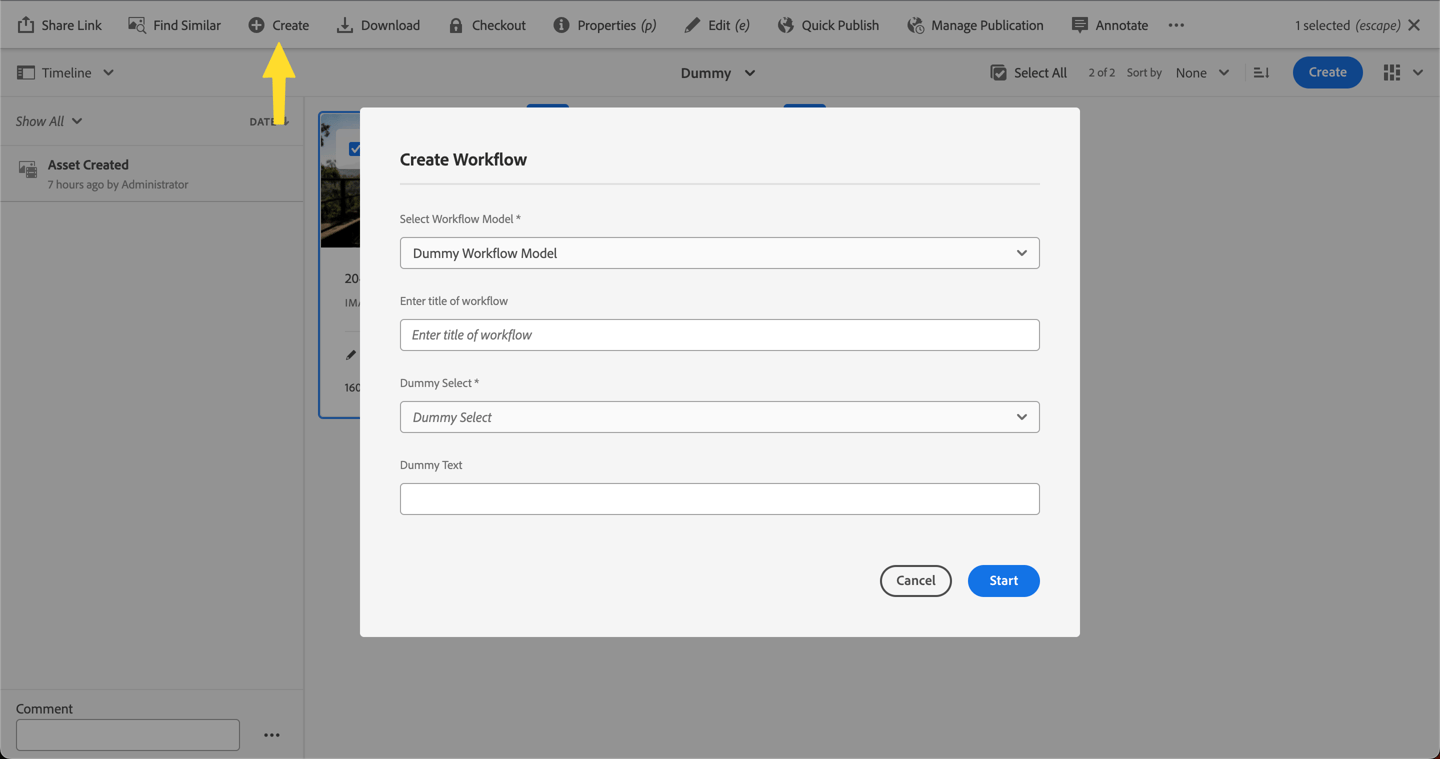This screenshot has width=1440, height=759.
Task: Open the Sort by None dropdown
Action: [x=1202, y=73]
